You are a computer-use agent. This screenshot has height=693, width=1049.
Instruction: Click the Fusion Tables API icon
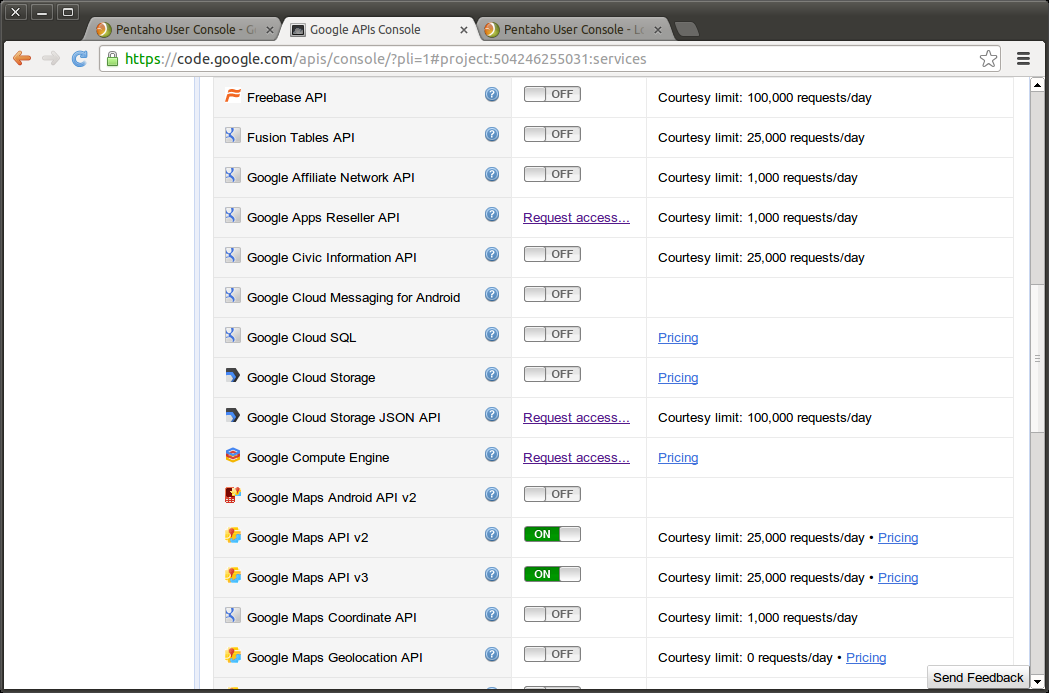[x=232, y=134]
